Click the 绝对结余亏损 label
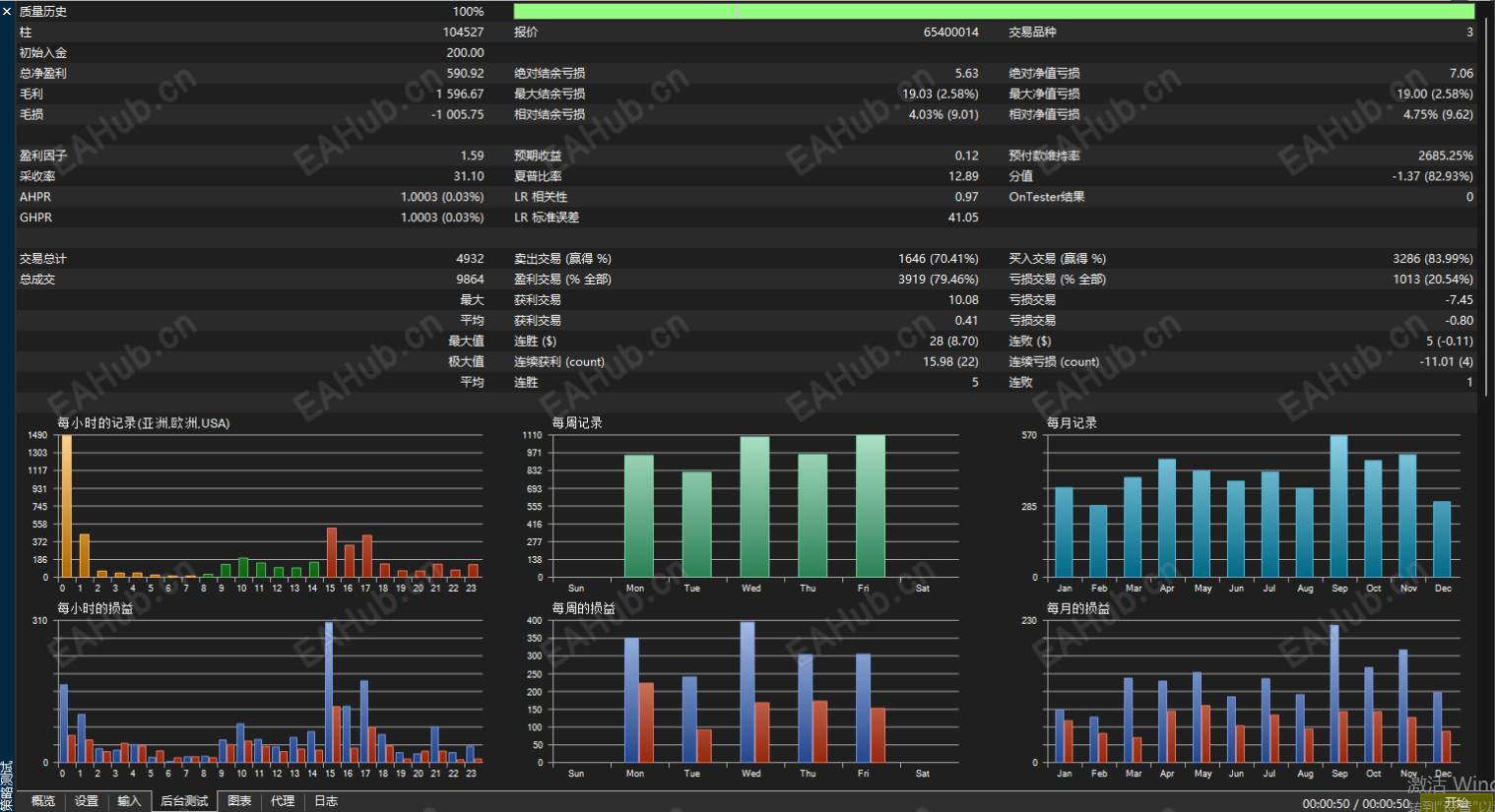 click(550, 74)
